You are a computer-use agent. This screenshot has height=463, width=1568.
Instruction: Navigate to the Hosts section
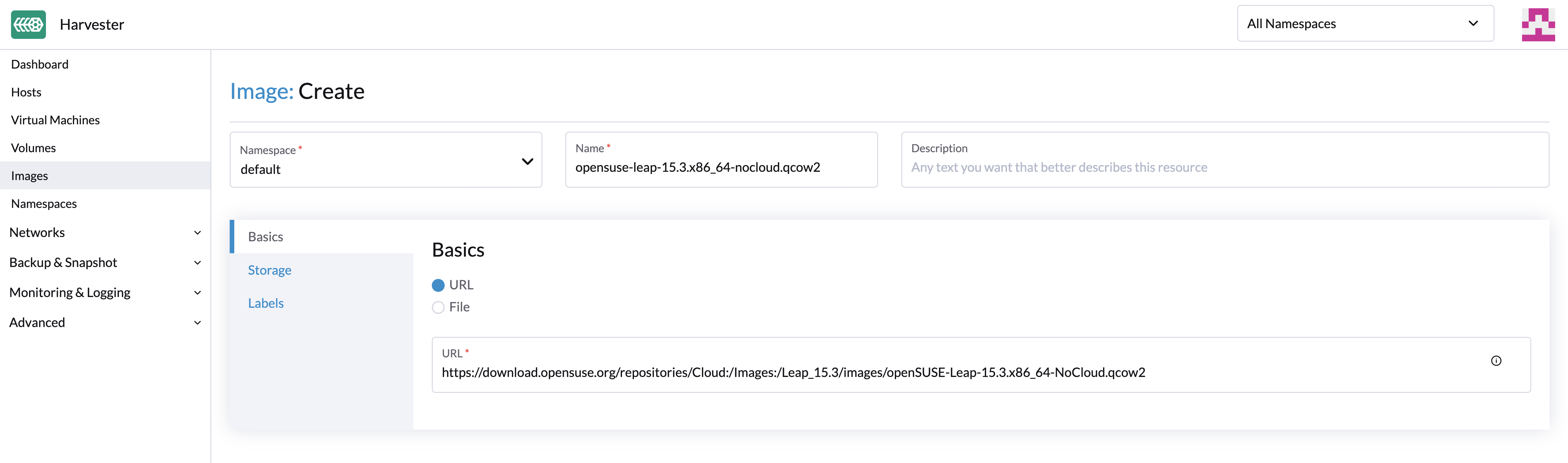(x=26, y=92)
